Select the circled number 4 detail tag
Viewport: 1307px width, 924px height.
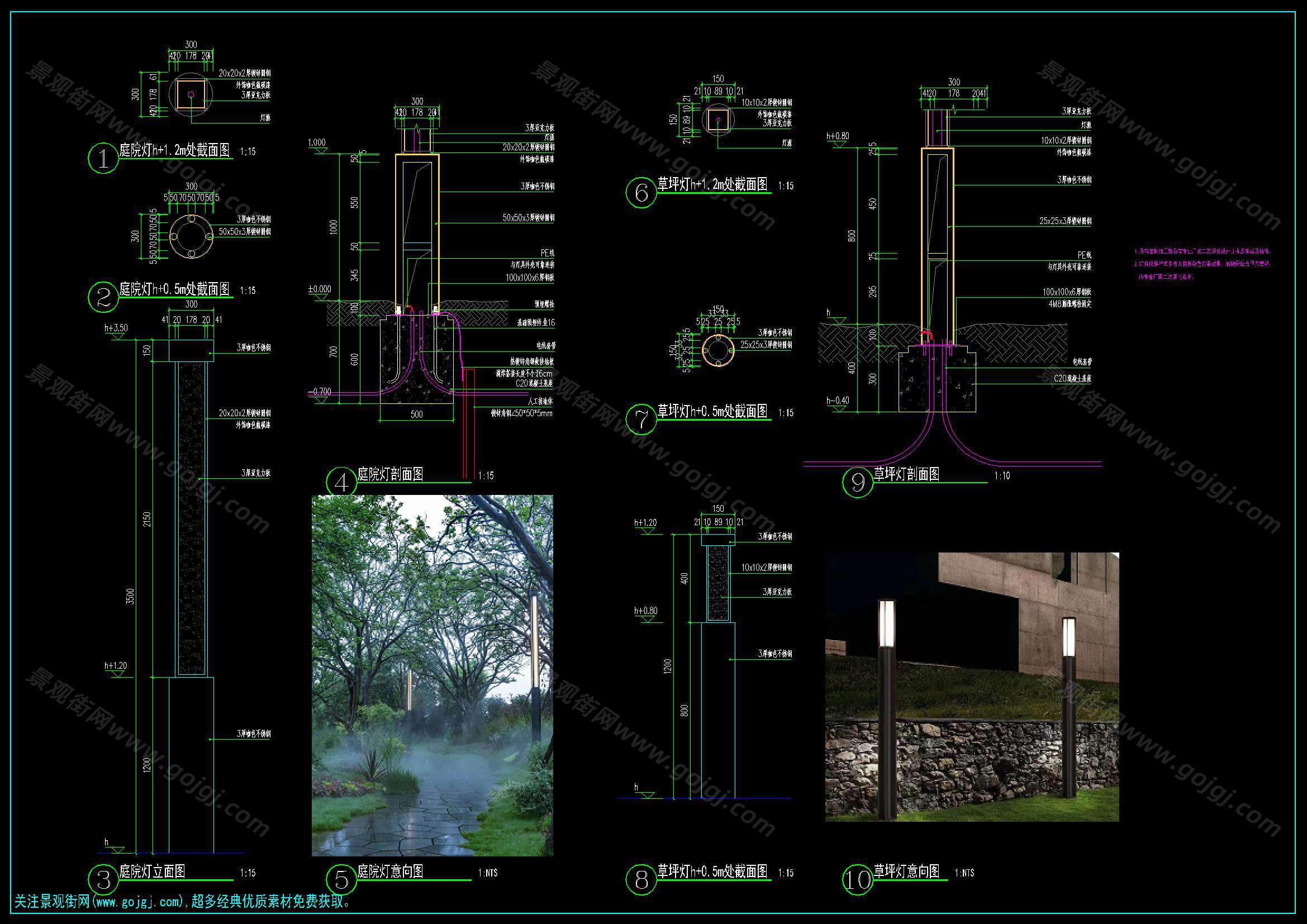tap(341, 483)
